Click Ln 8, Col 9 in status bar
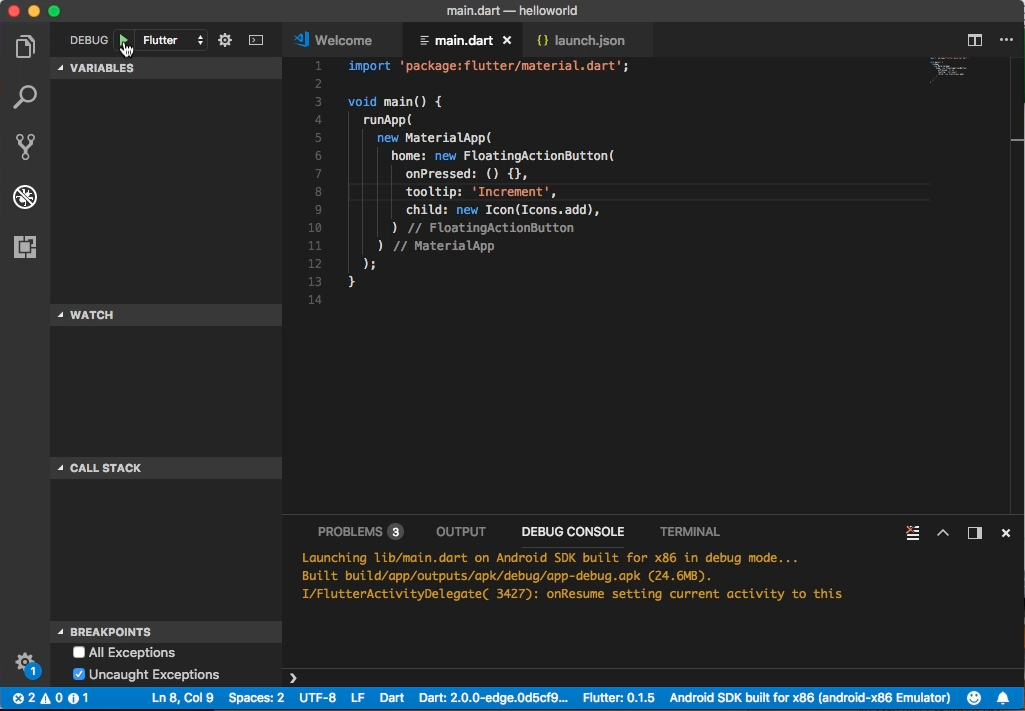The height and width of the screenshot is (711, 1025). tap(182, 698)
